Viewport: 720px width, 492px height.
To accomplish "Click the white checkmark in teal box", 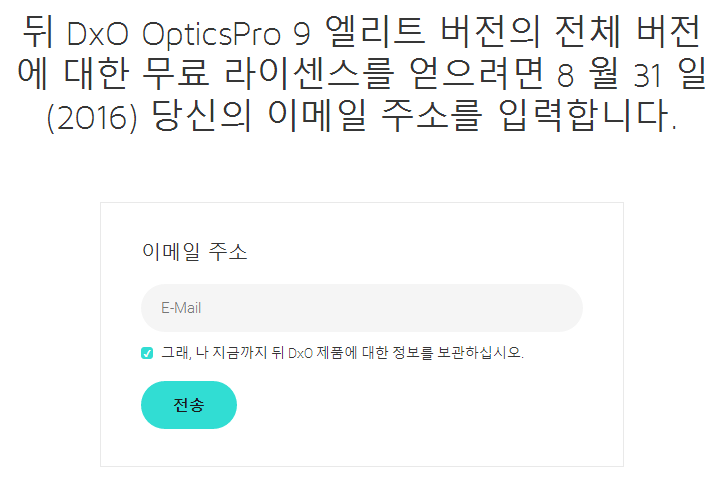I will tap(147, 353).
